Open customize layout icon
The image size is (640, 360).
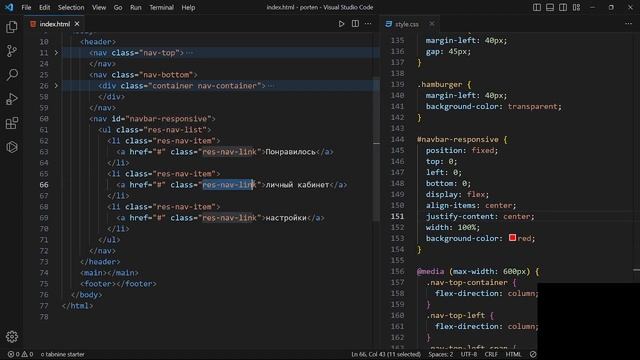(576, 7)
